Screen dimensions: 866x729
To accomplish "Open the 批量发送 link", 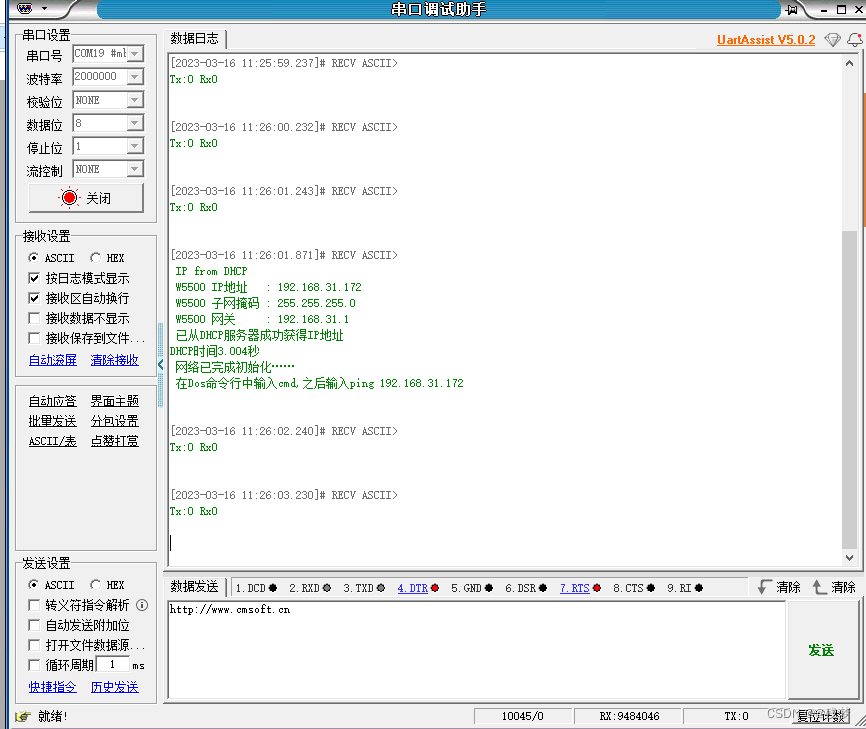I will point(52,421).
